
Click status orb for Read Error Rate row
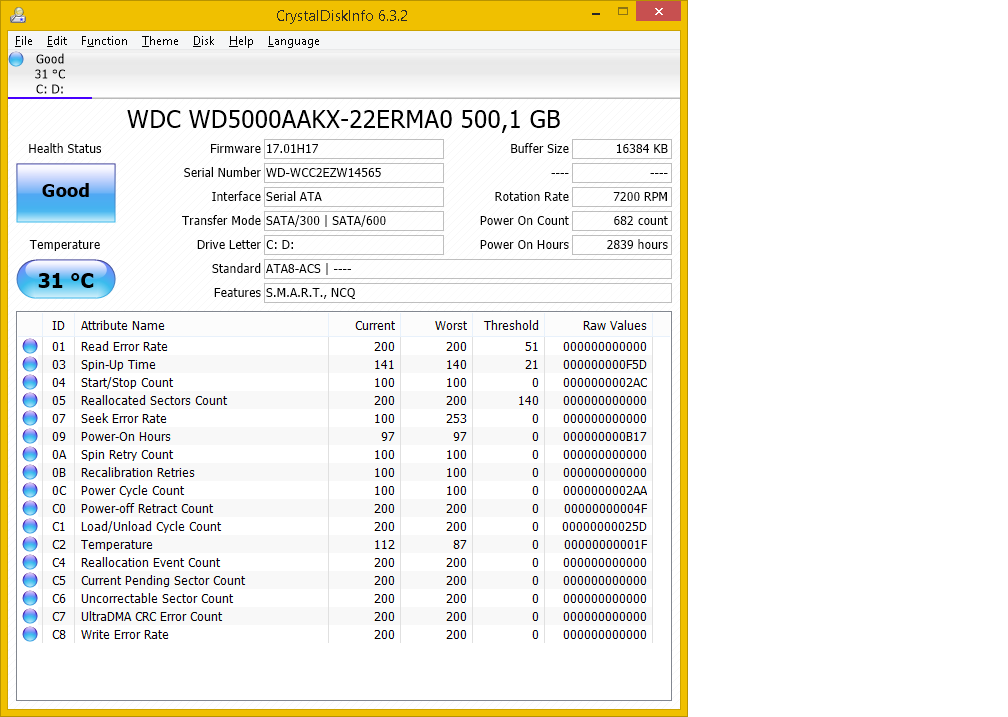30,346
